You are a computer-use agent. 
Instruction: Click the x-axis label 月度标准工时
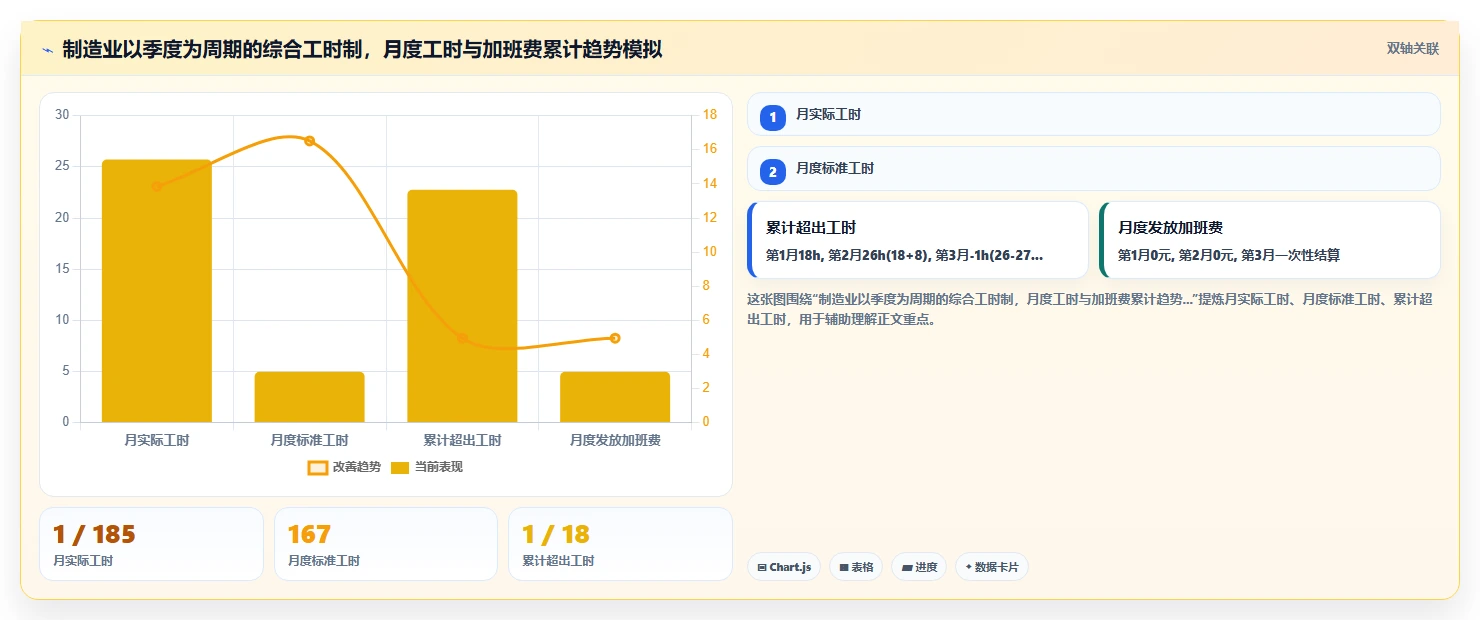(x=309, y=440)
